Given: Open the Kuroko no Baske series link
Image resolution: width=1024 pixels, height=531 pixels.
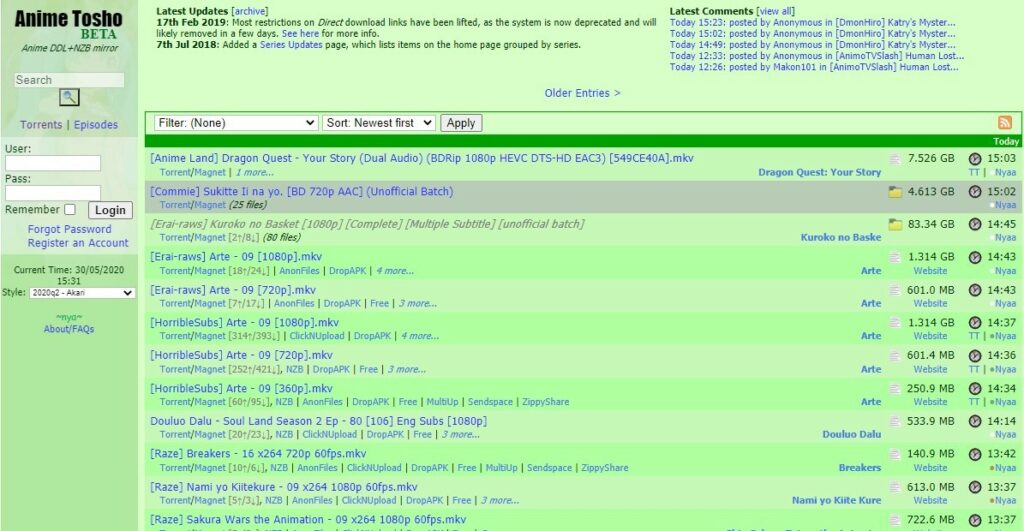Looking at the screenshot, I should (840, 238).
